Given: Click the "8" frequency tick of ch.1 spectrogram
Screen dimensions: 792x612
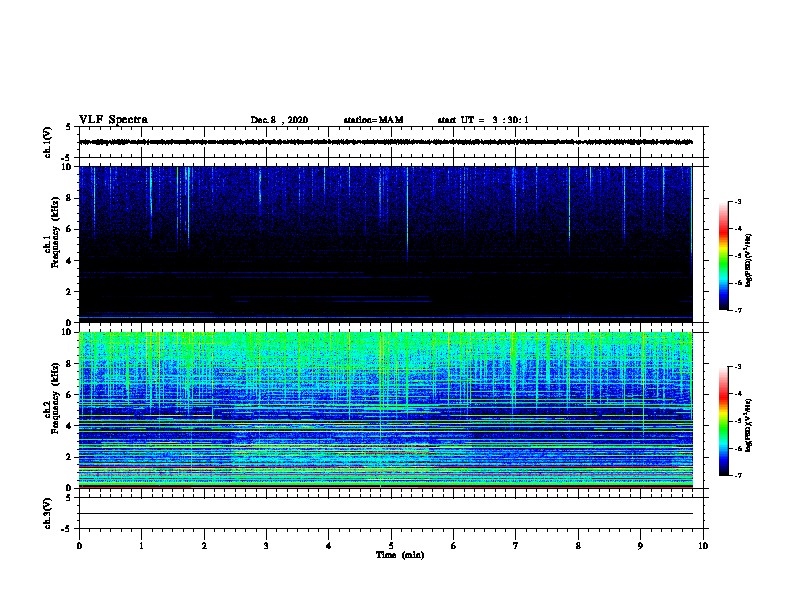Looking at the screenshot, I should tap(69, 198).
